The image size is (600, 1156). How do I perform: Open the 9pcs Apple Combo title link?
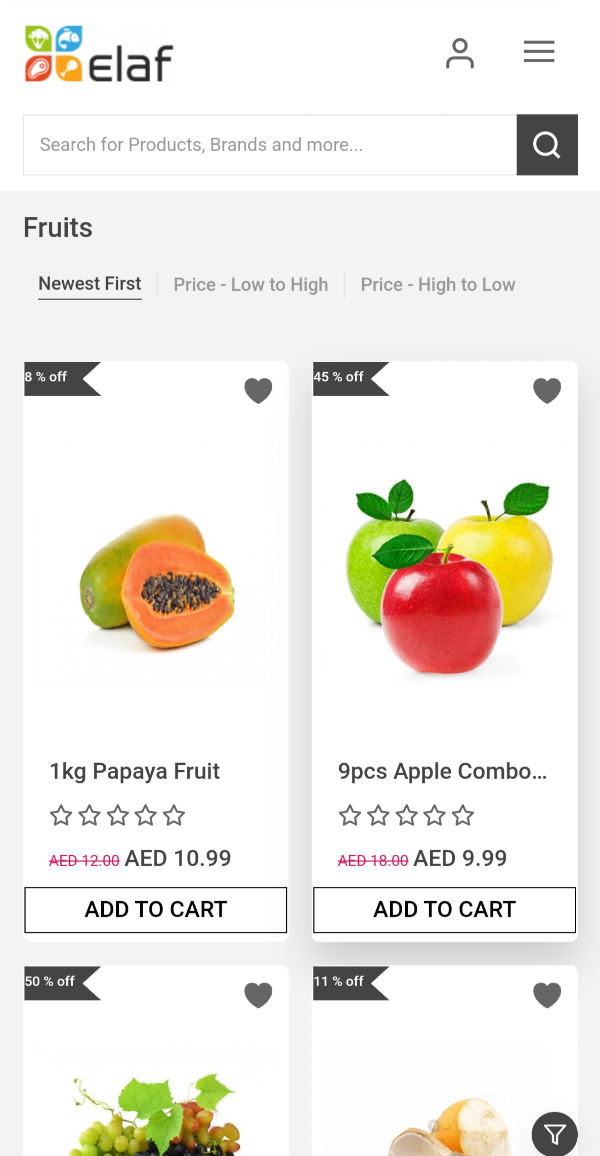443,771
